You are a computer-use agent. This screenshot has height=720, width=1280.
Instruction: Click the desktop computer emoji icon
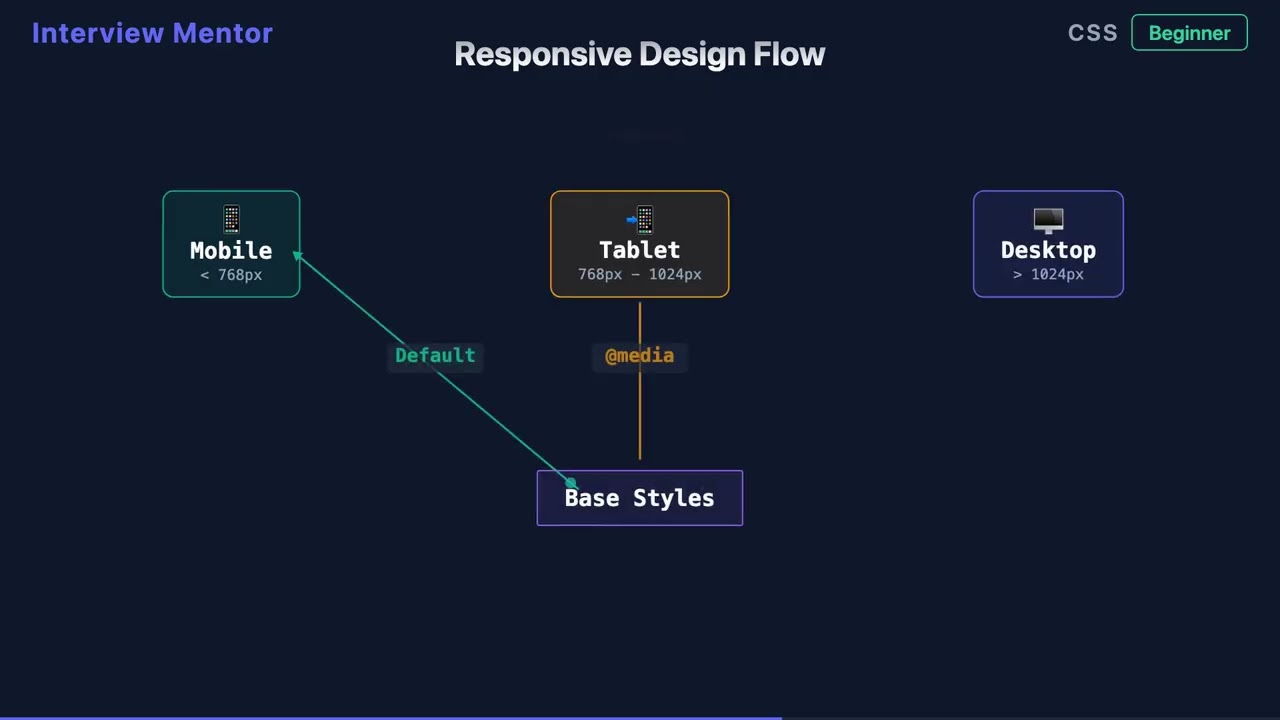pos(1048,220)
